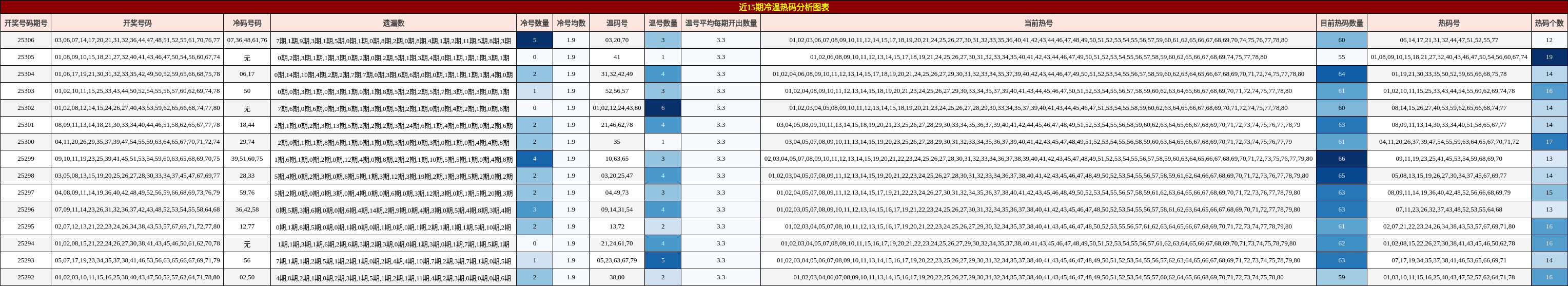1568x286 pixels.
Task: Click period number 25306
Action: coord(26,40)
